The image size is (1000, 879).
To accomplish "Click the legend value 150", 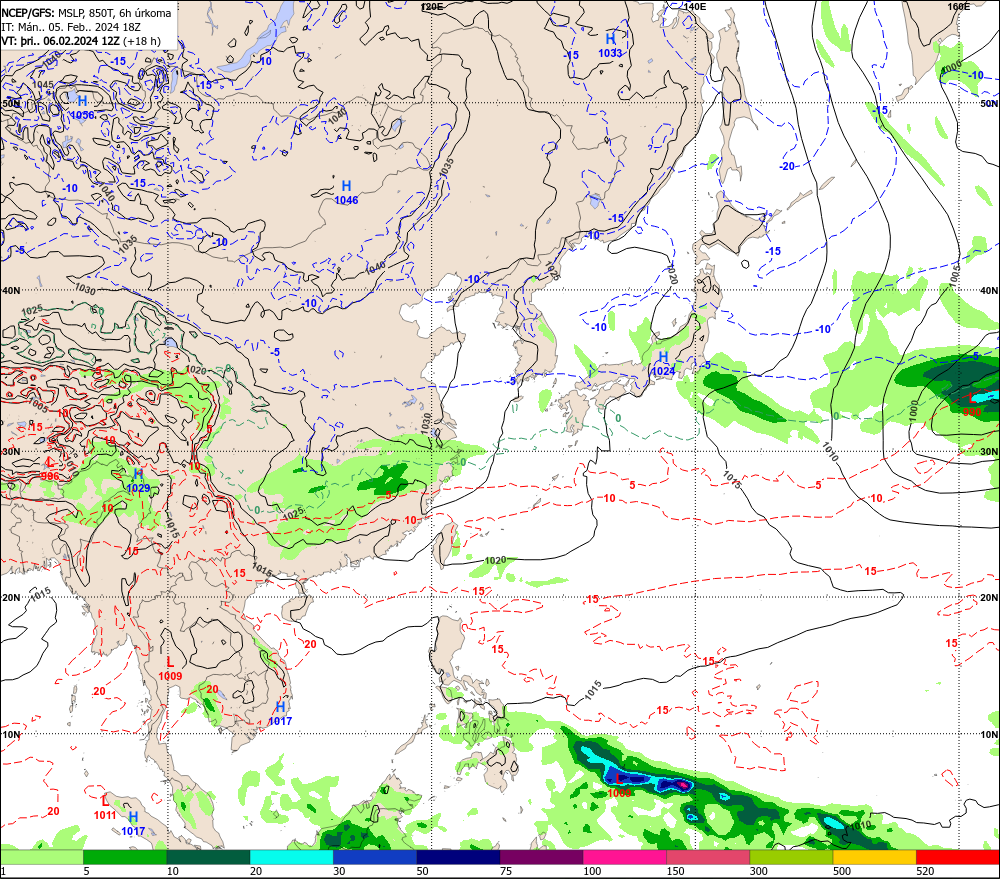I will (675, 871).
